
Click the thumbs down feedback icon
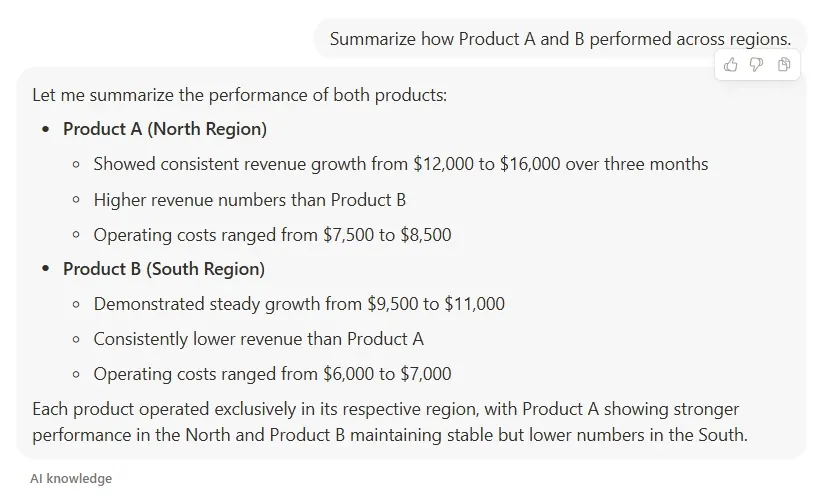pyautogui.click(x=757, y=65)
